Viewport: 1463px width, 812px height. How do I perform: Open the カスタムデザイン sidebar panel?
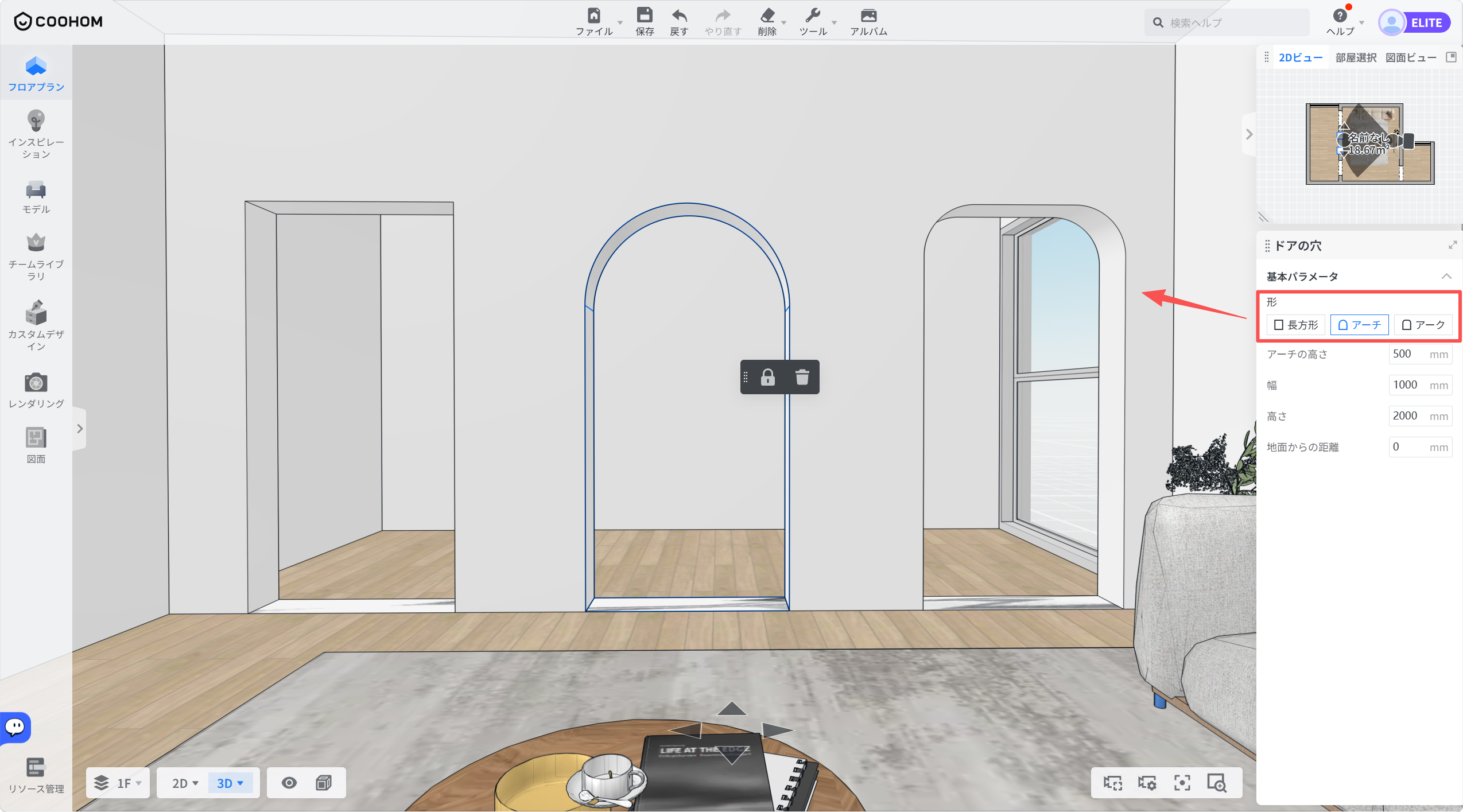(36, 325)
